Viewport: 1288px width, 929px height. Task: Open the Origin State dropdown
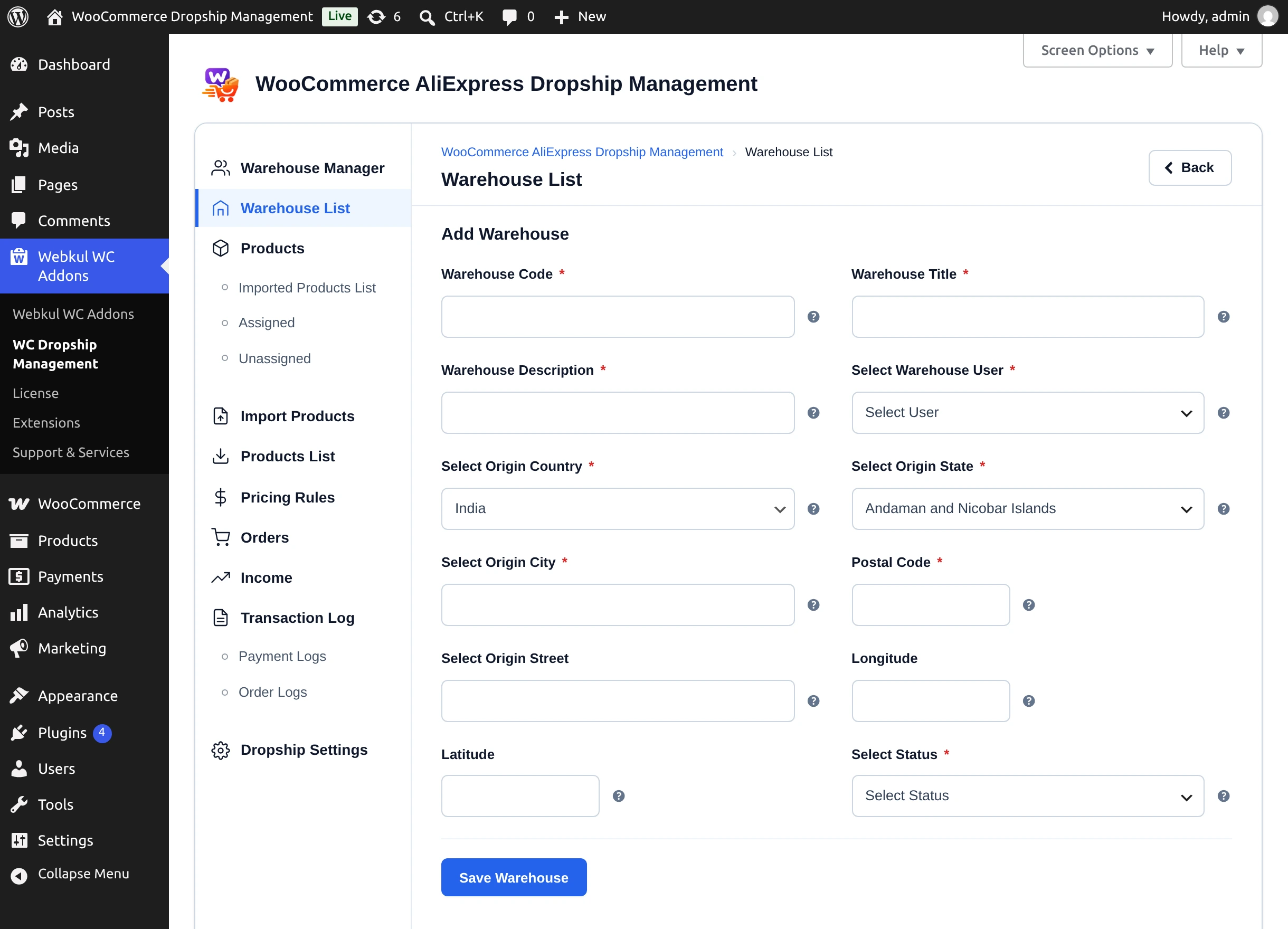tap(1027, 509)
